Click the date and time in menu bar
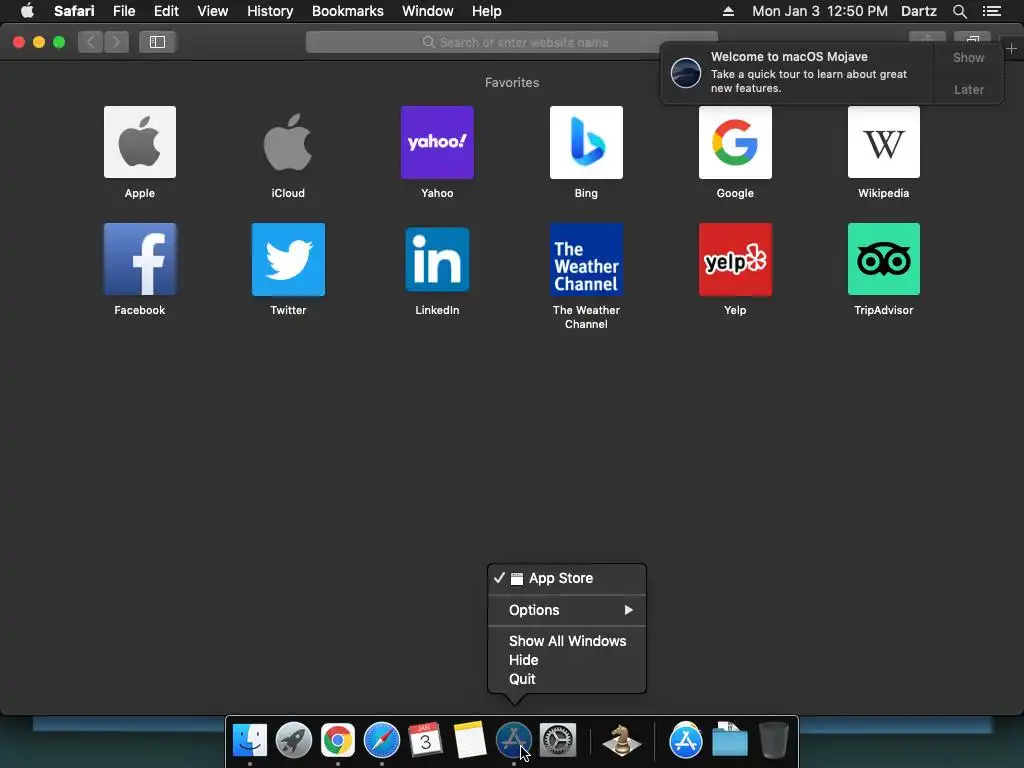The width and height of the screenshot is (1024, 768). click(x=820, y=11)
